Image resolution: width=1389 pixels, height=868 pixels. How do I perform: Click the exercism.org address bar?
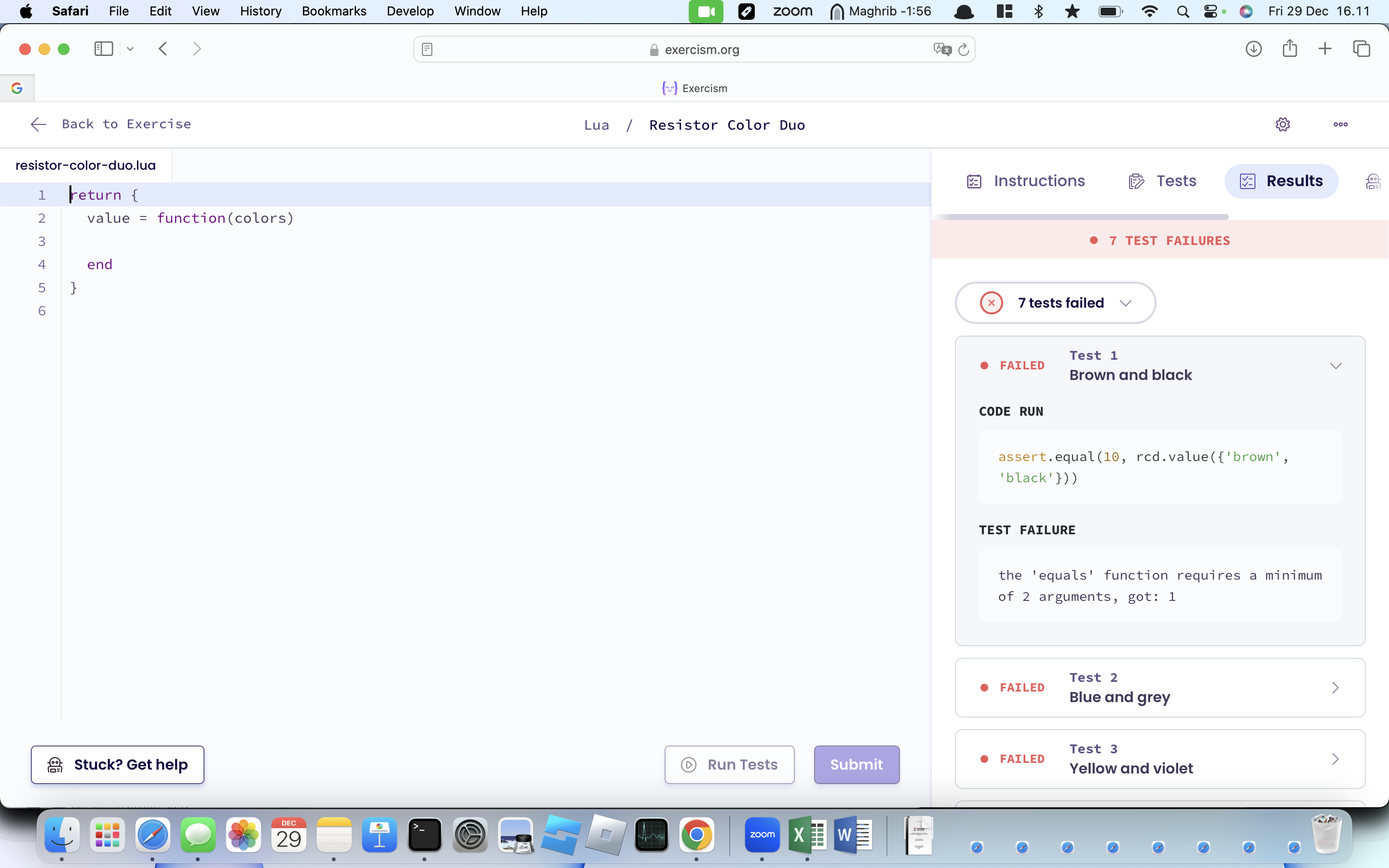694,49
